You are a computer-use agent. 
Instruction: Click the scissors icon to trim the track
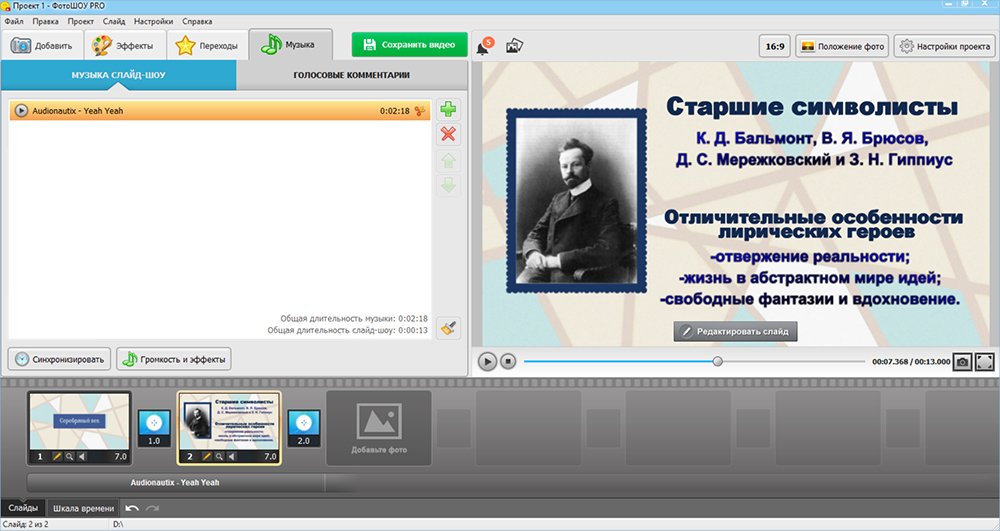[x=420, y=110]
